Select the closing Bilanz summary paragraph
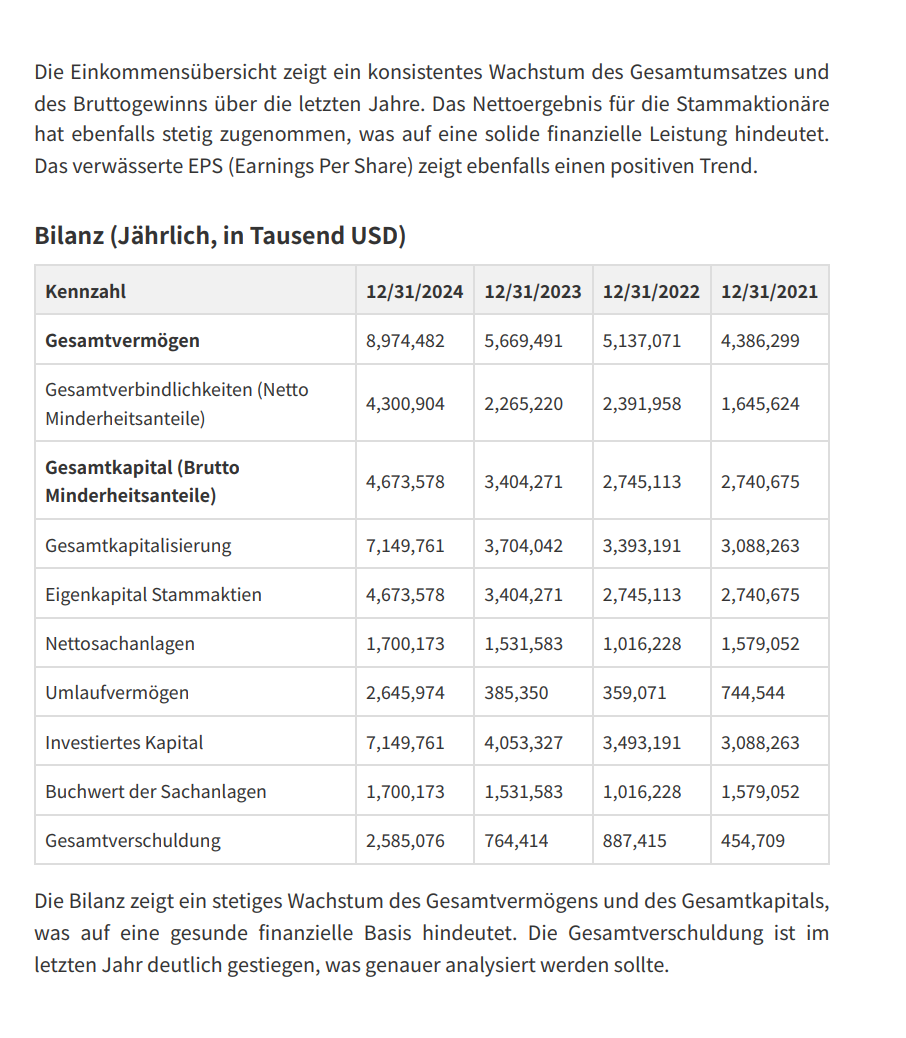906x1038 pixels. (431, 933)
